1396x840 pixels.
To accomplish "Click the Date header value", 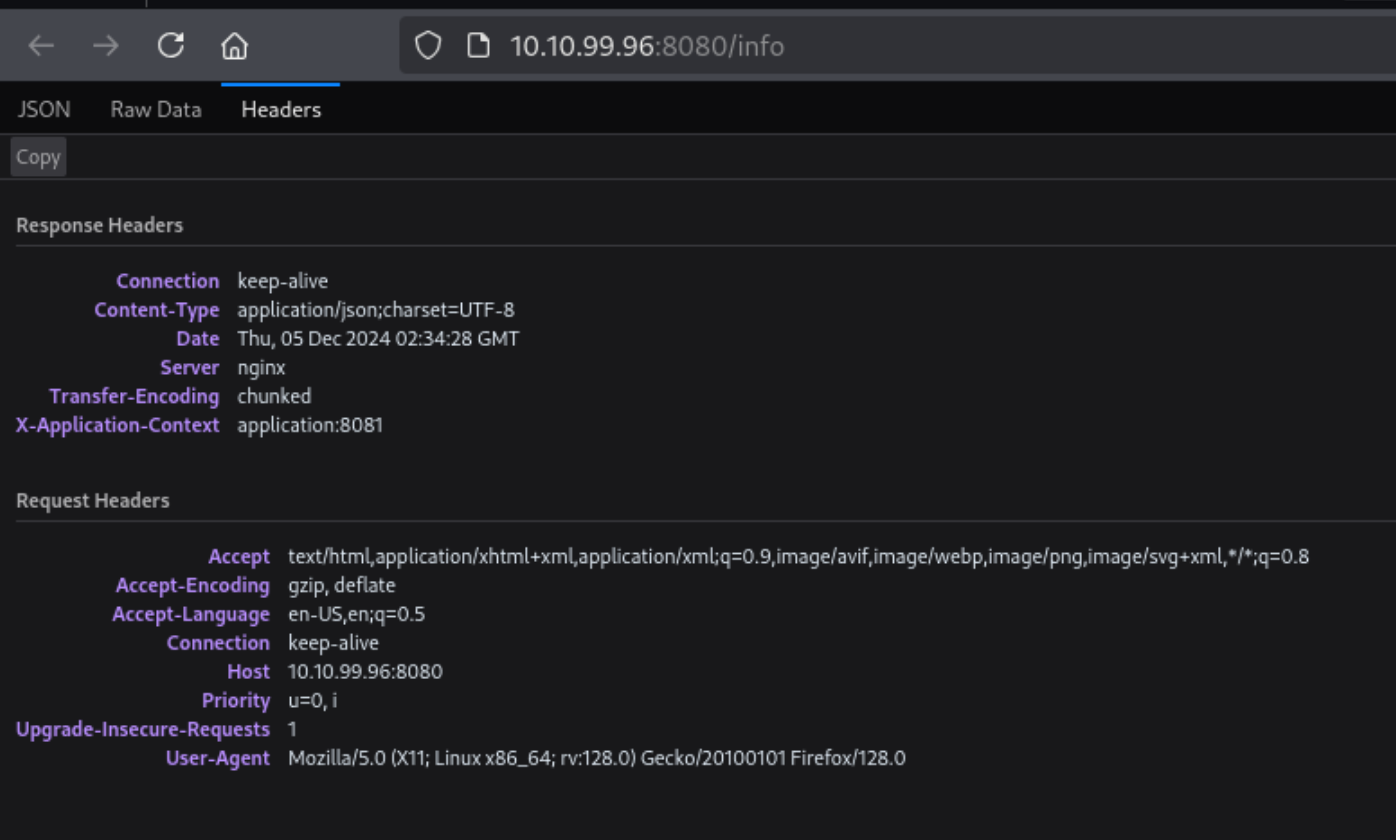I will [378, 339].
